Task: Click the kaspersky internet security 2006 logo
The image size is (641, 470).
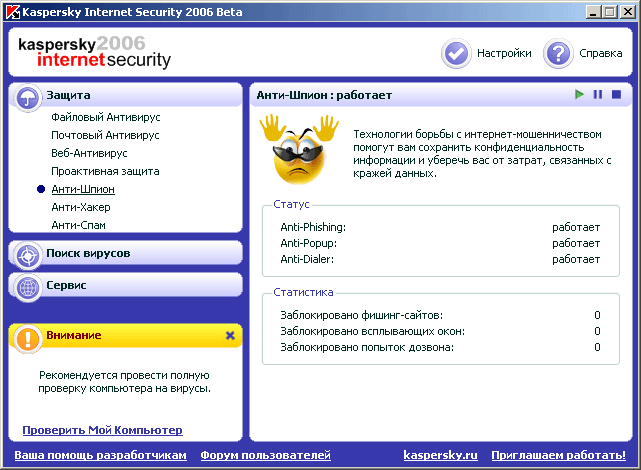Action: click(x=94, y=52)
